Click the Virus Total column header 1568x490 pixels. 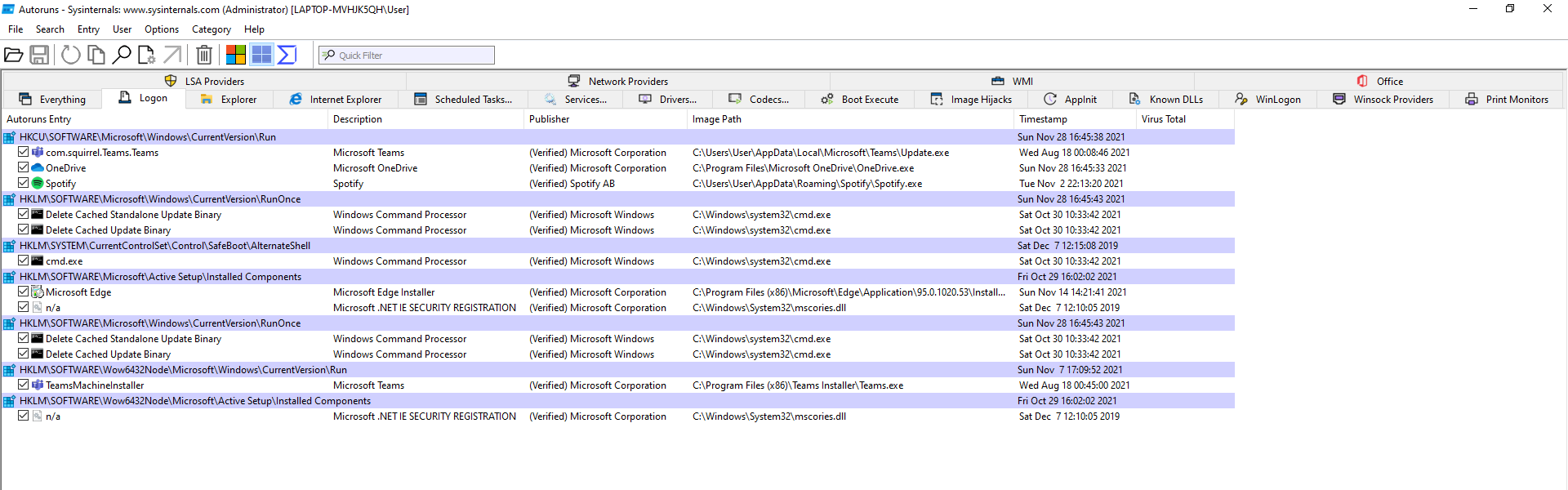tap(1185, 119)
